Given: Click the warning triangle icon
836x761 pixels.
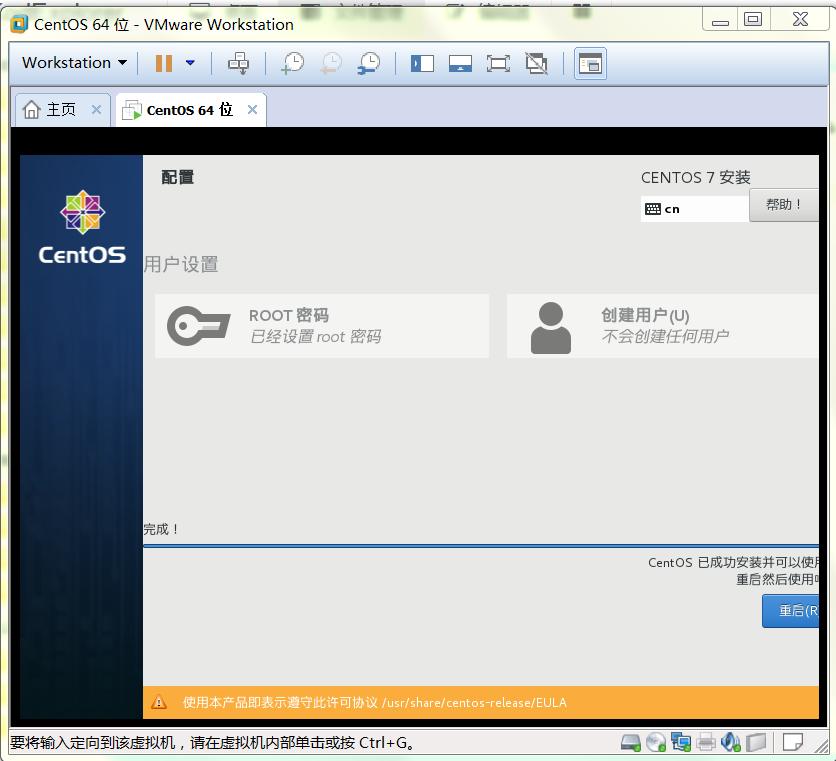Looking at the screenshot, I should (x=159, y=702).
